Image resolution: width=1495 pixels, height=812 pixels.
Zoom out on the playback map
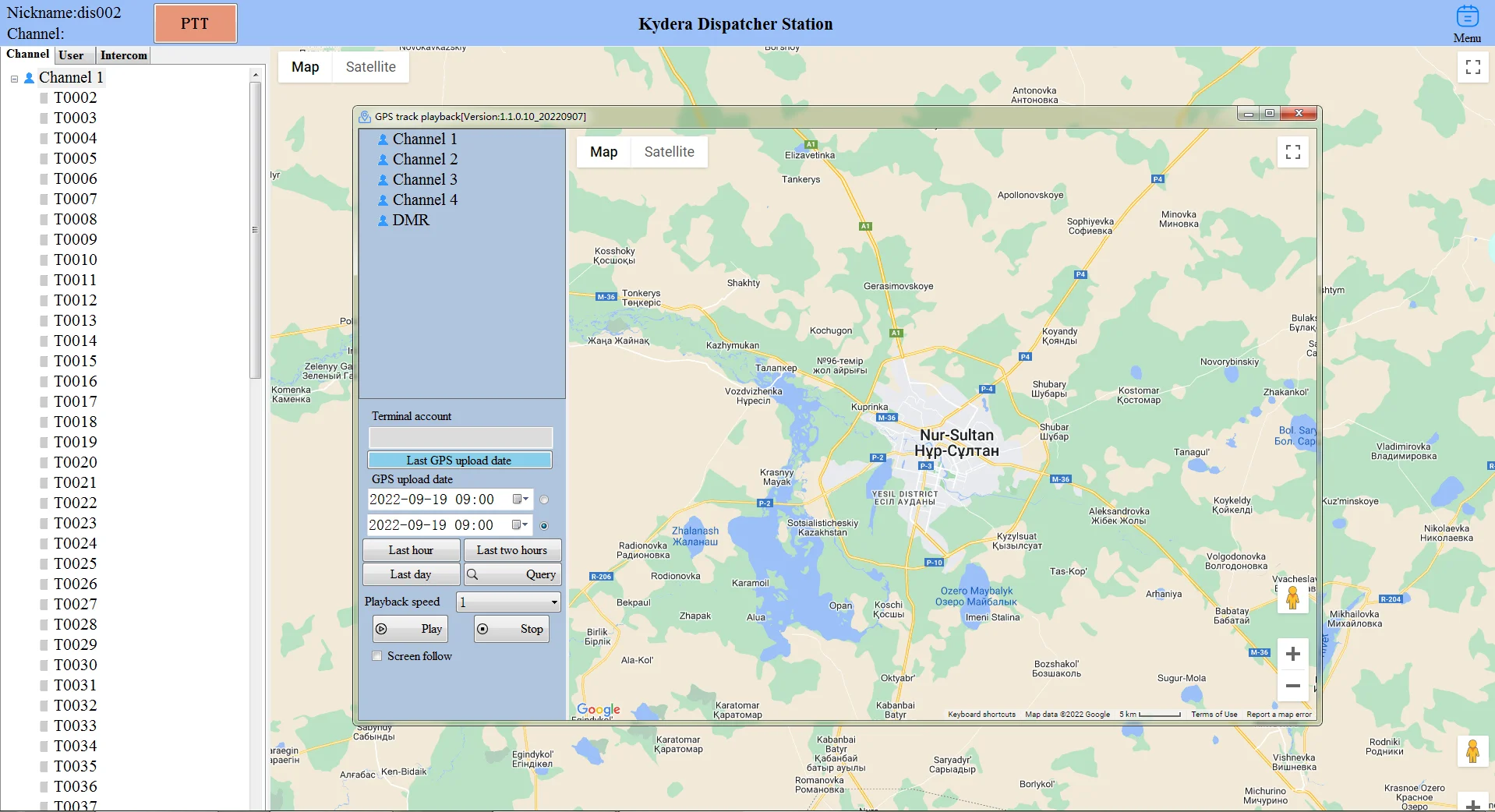[1292, 686]
